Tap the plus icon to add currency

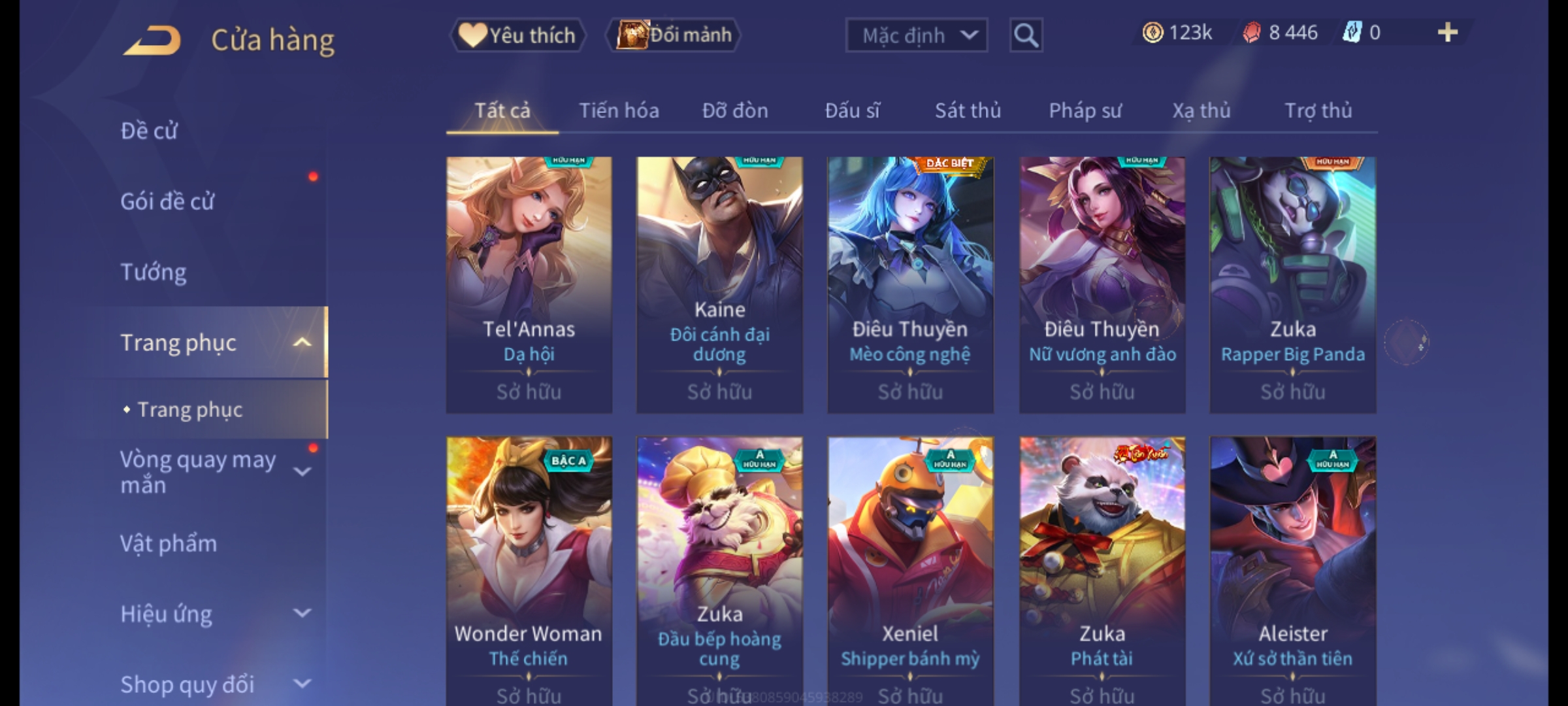point(1447,33)
